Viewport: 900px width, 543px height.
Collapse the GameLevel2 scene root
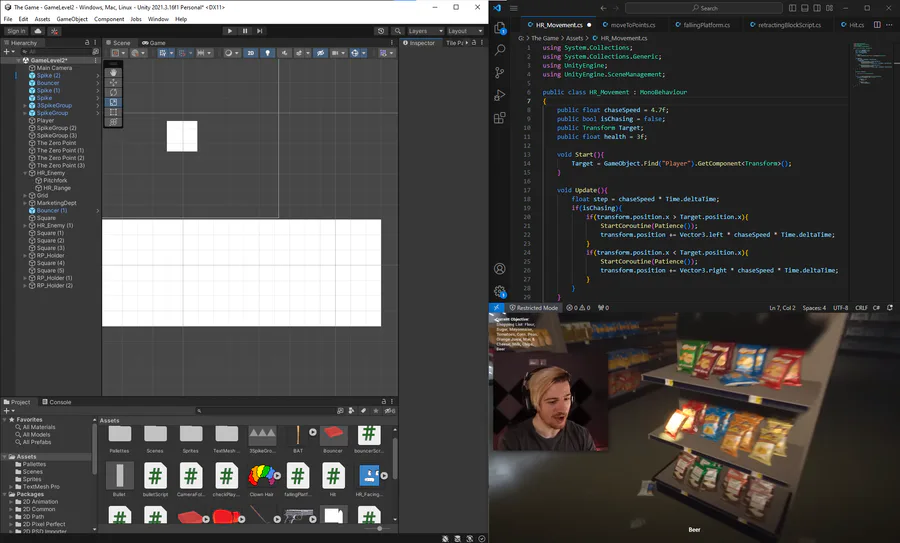(18, 60)
